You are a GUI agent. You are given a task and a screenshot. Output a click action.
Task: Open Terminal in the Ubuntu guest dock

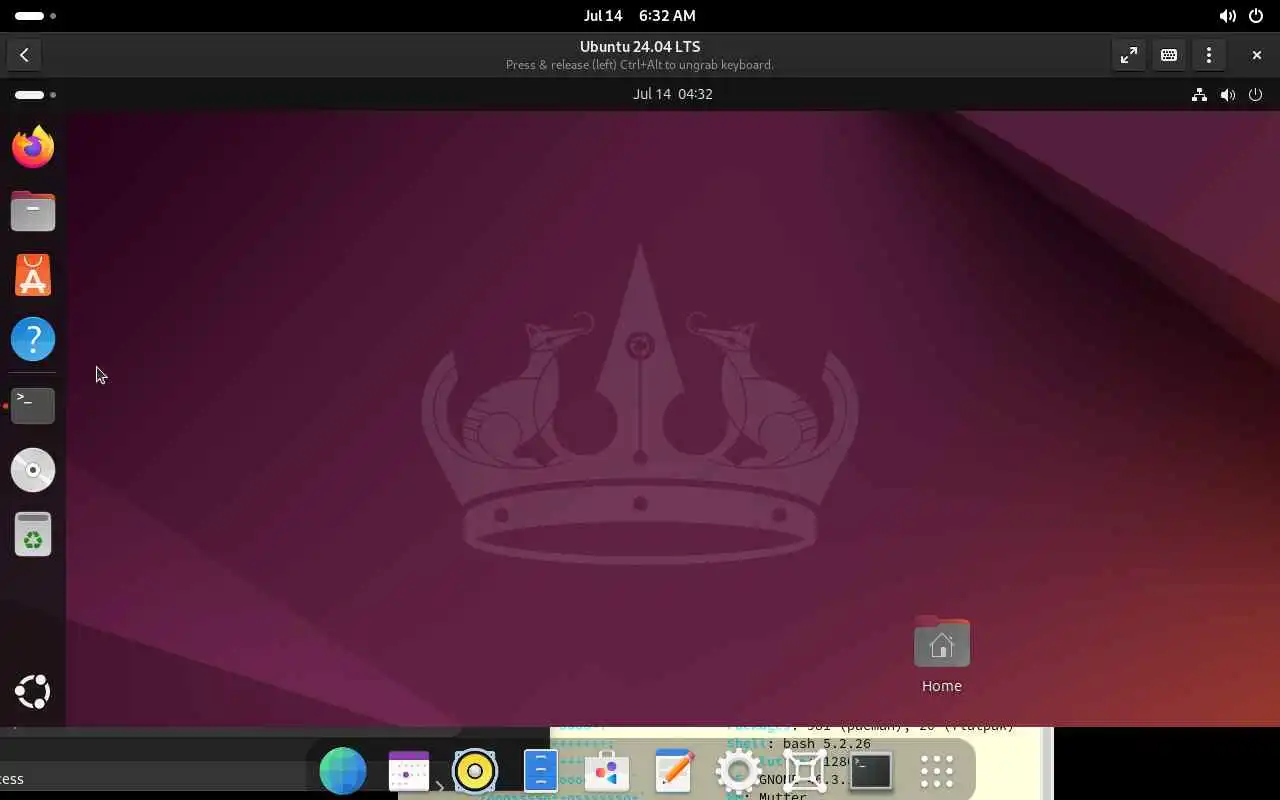click(x=33, y=405)
